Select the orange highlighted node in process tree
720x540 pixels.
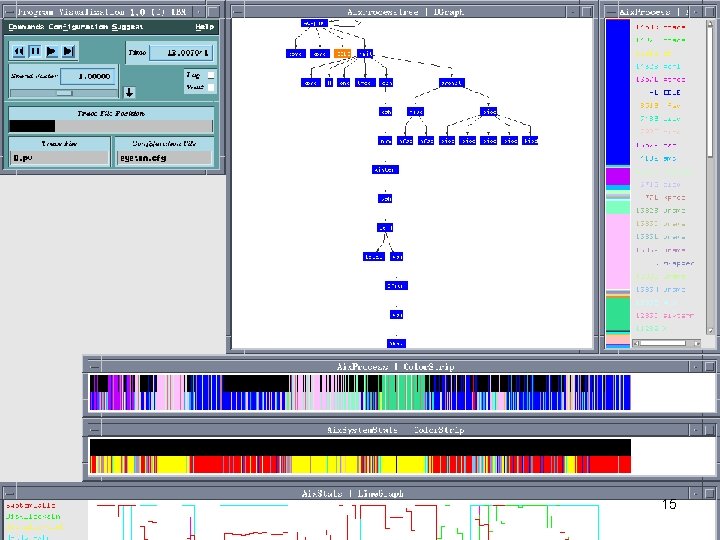pyautogui.click(x=343, y=54)
